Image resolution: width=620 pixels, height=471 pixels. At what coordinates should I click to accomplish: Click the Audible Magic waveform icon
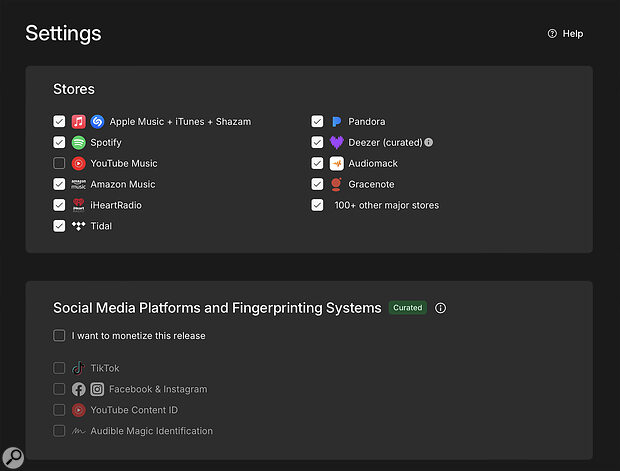[78, 431]
